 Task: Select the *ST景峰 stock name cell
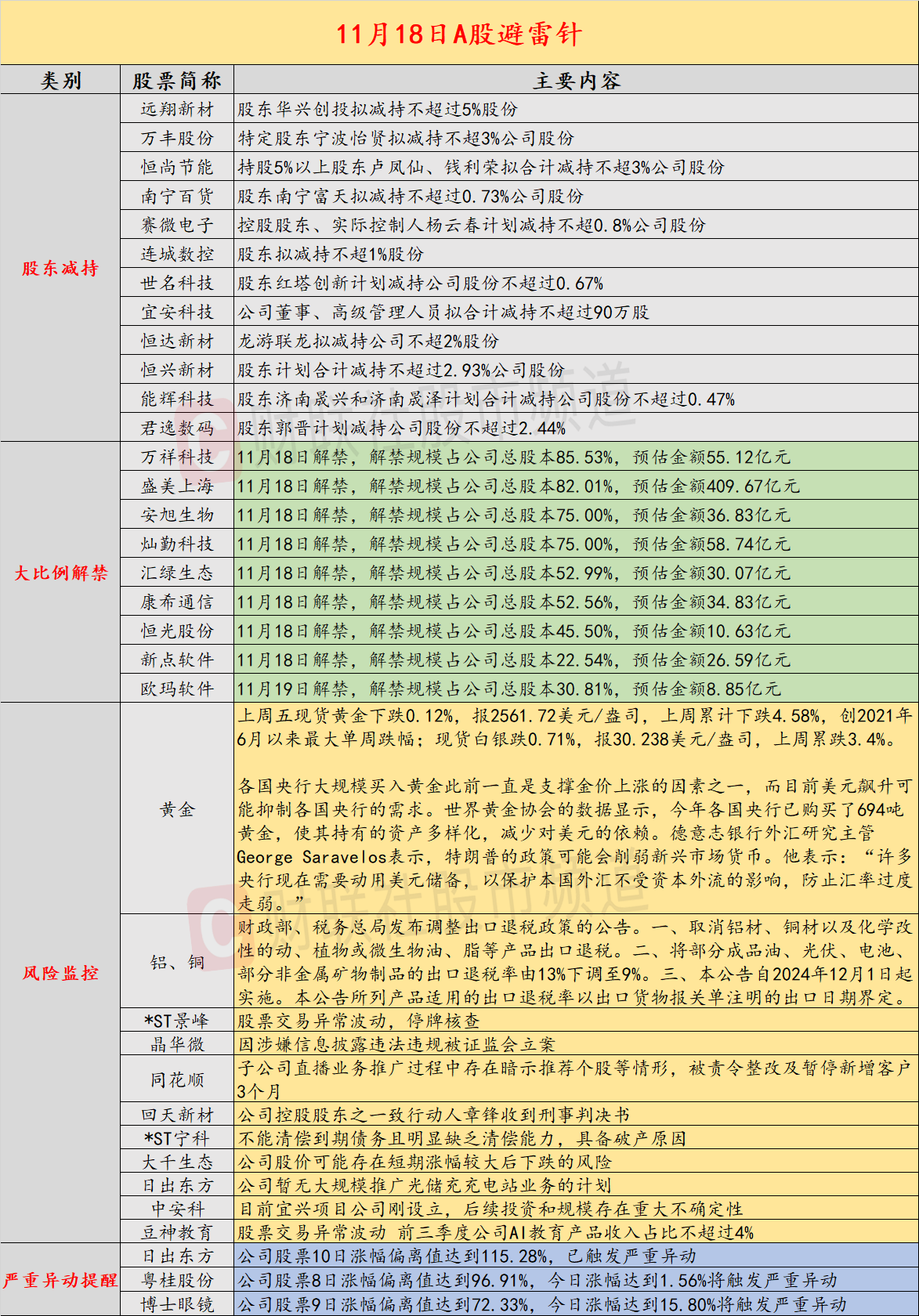[x=177, y=1021]
